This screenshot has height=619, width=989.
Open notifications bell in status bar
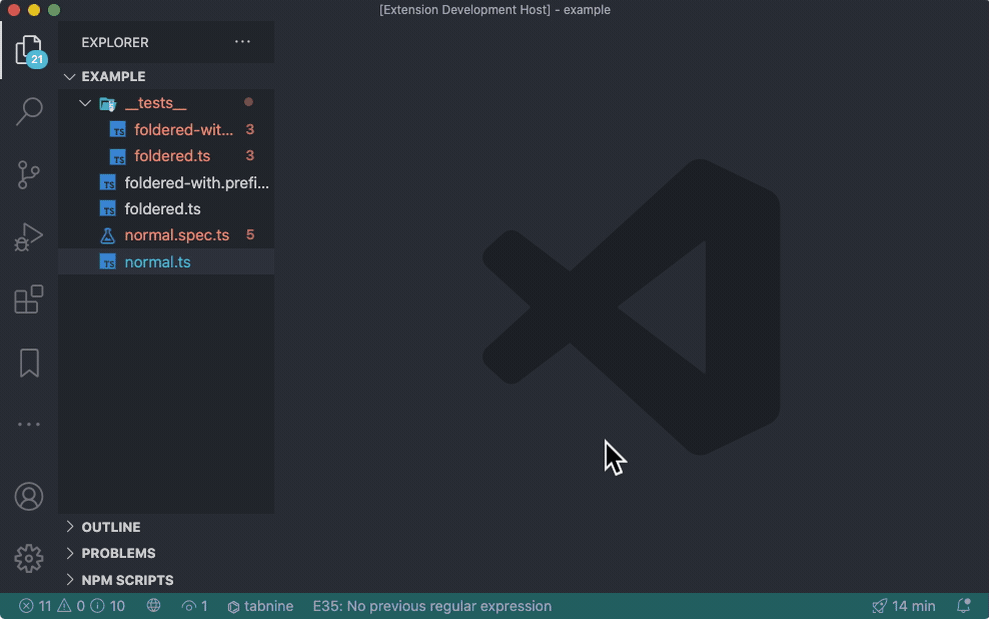pyautogui.click(x=963, y=606)
